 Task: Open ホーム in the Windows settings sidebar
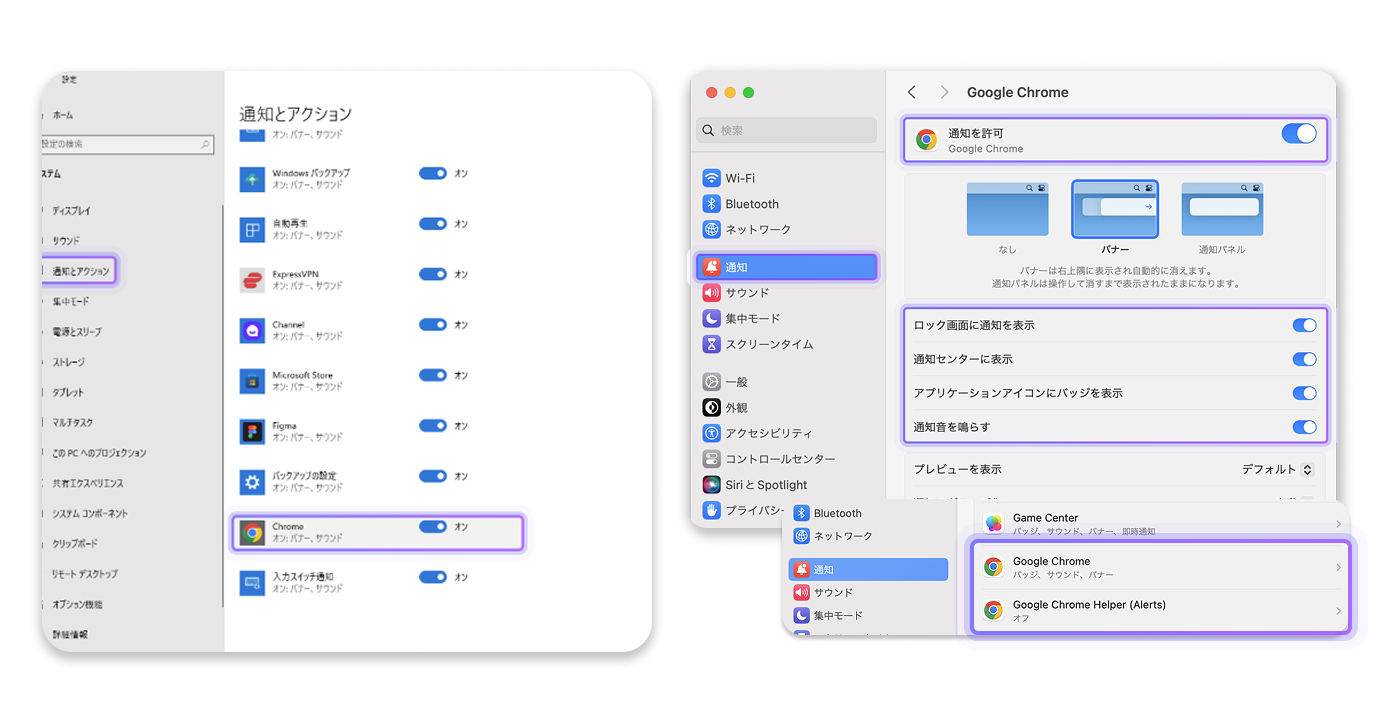tap(63, 115)
